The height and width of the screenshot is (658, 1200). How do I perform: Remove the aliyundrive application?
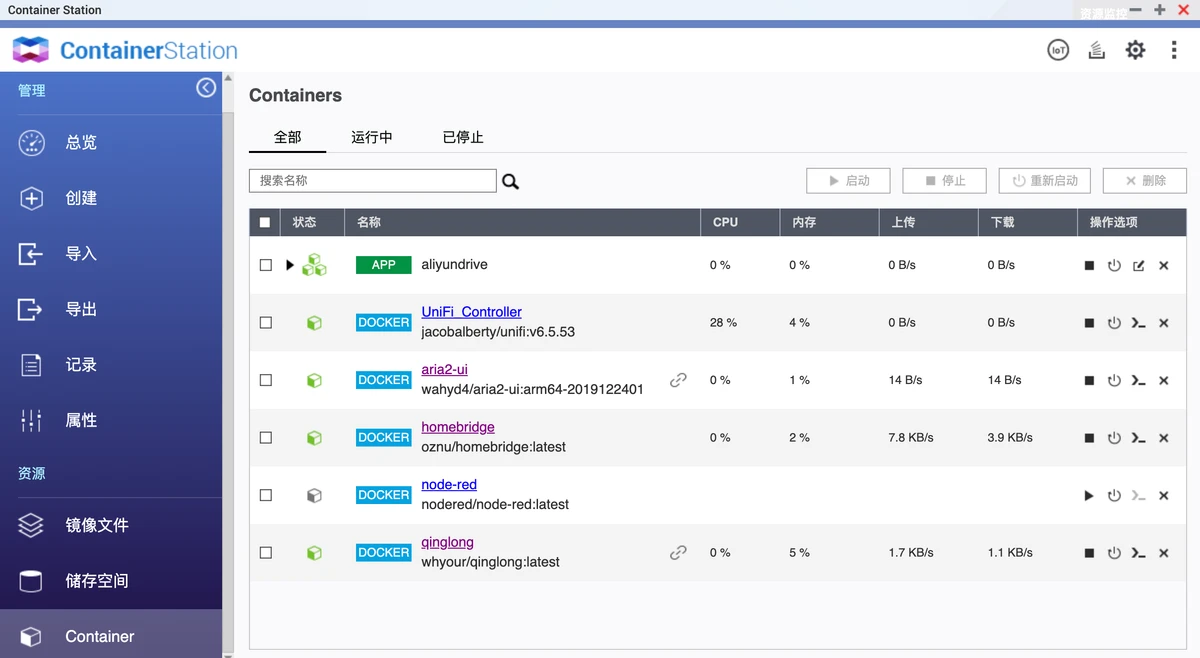[1164, 266]
